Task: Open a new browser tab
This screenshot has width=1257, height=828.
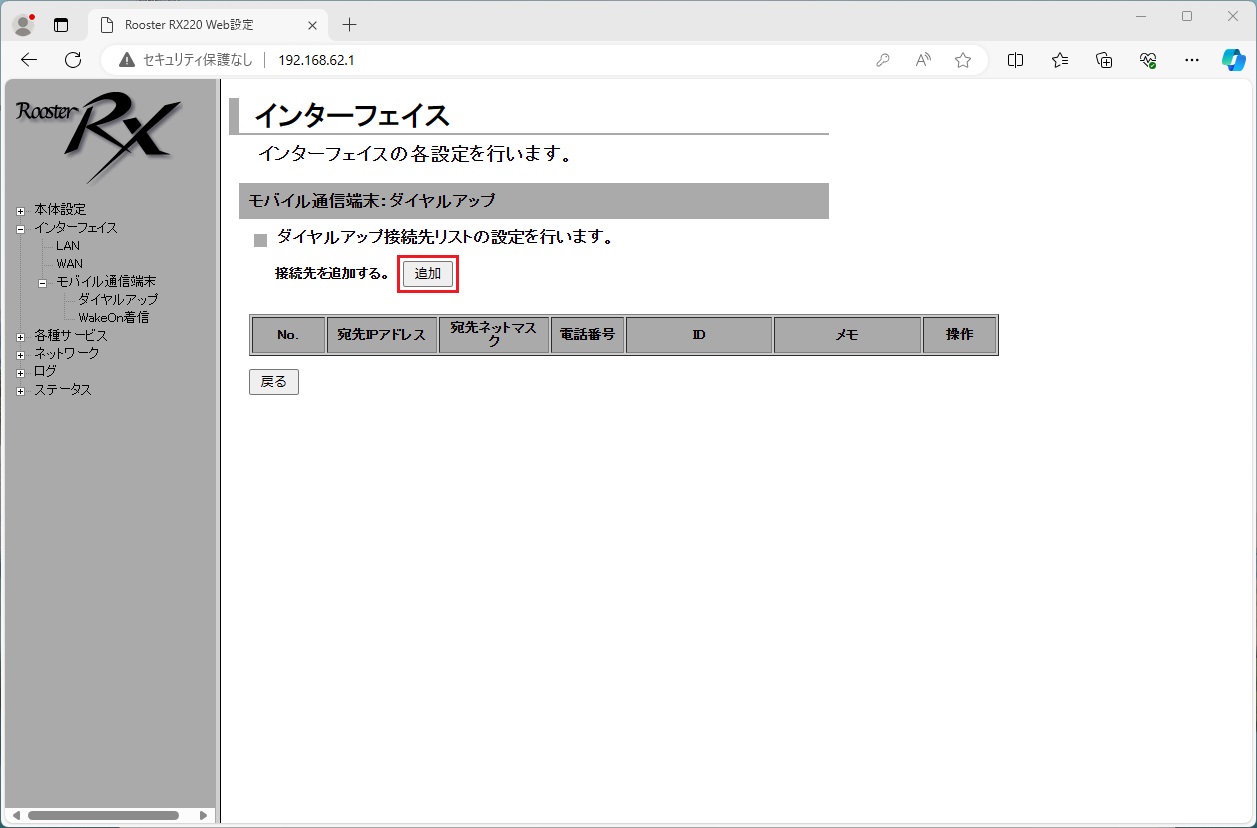Action: click(x=349, y=25)
